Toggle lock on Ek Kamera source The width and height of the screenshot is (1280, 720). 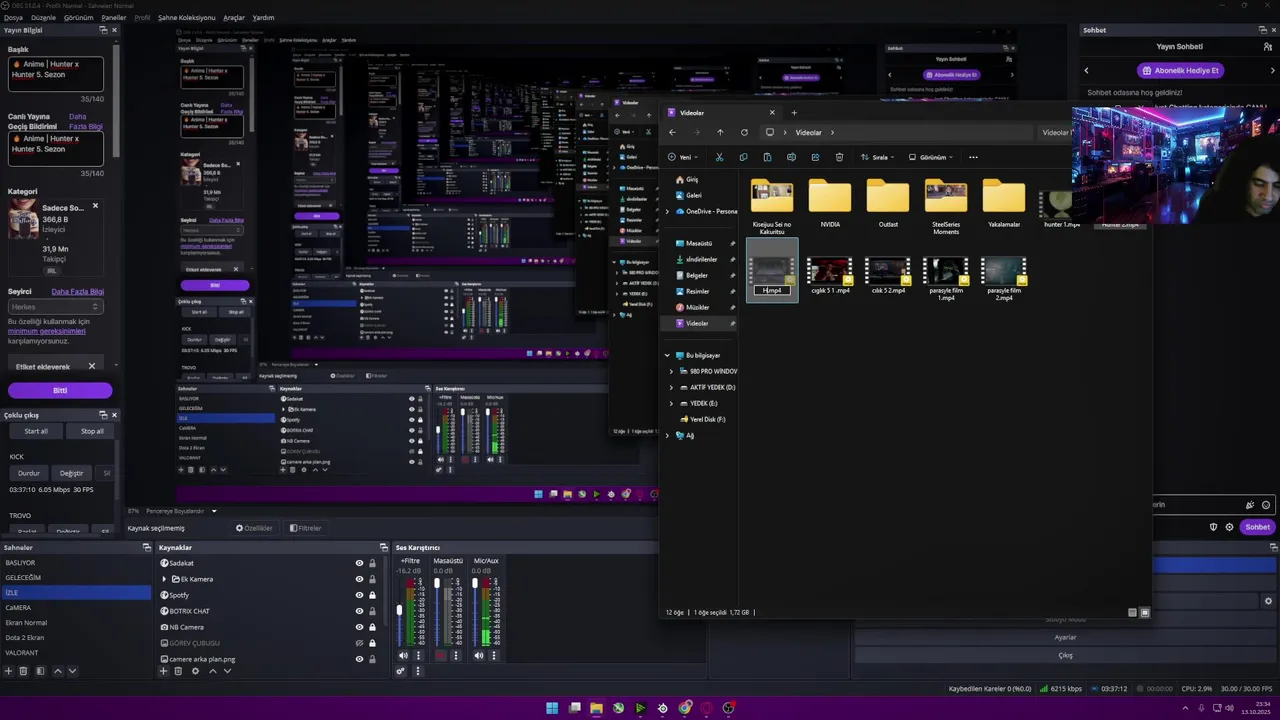372,579
